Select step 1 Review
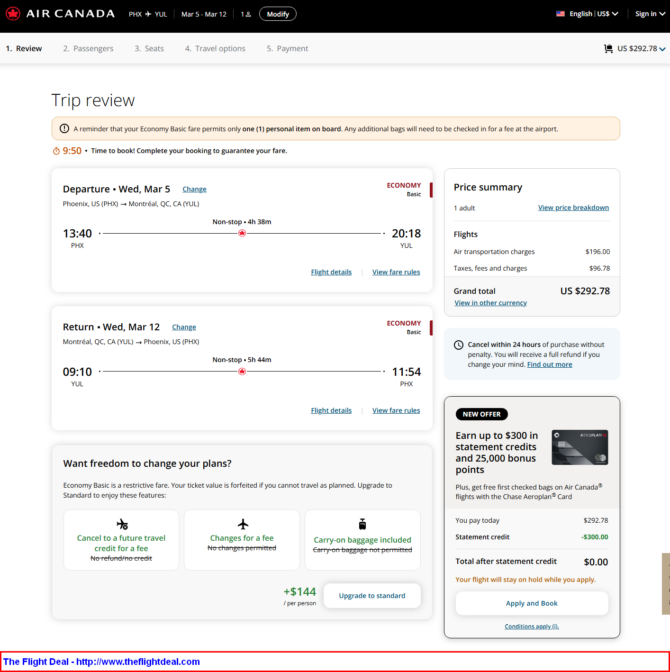 point(24,48)
